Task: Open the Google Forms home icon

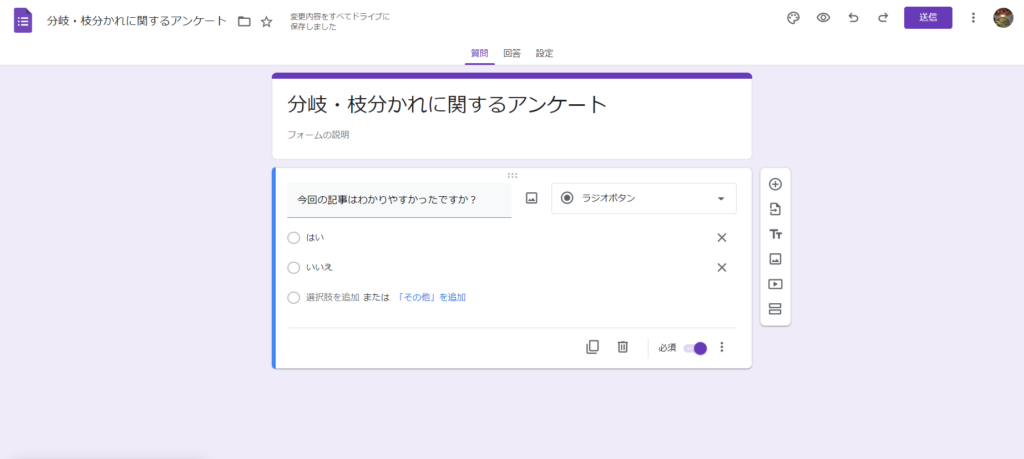Action: 23,20
